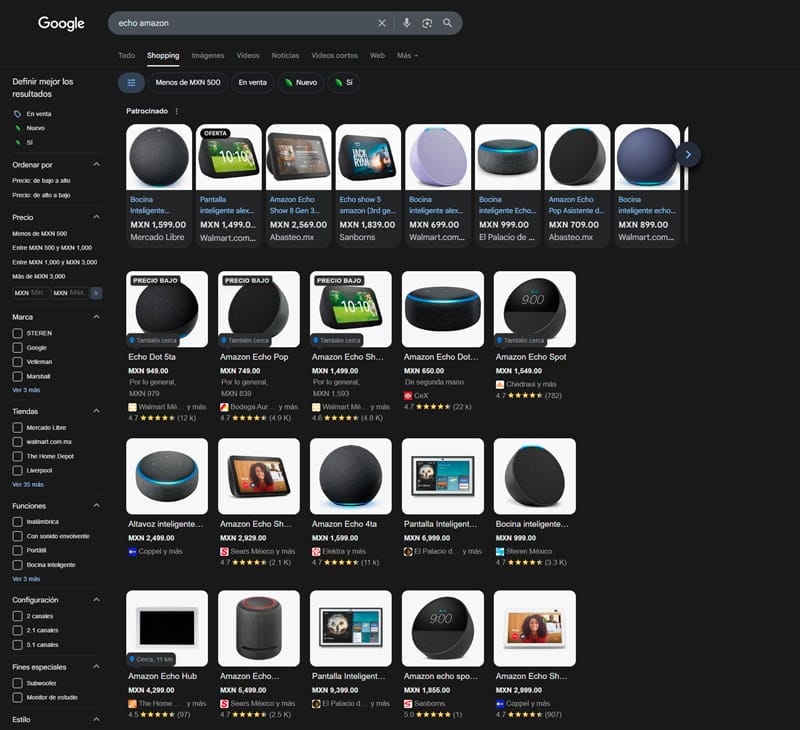The height and width of the screenshot is (730, 800).
Task: Check the Monitor de estudio checkbox
Action: [x=17, y=697]
